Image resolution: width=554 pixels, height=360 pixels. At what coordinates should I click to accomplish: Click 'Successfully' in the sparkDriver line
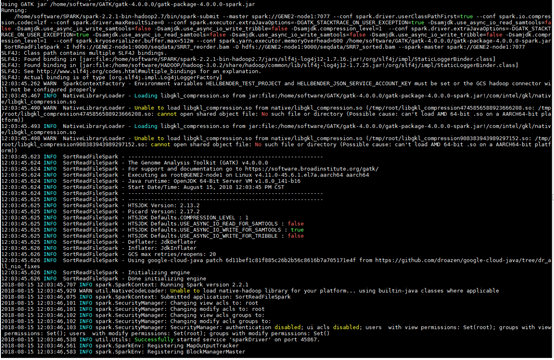[x=154, y=339]
